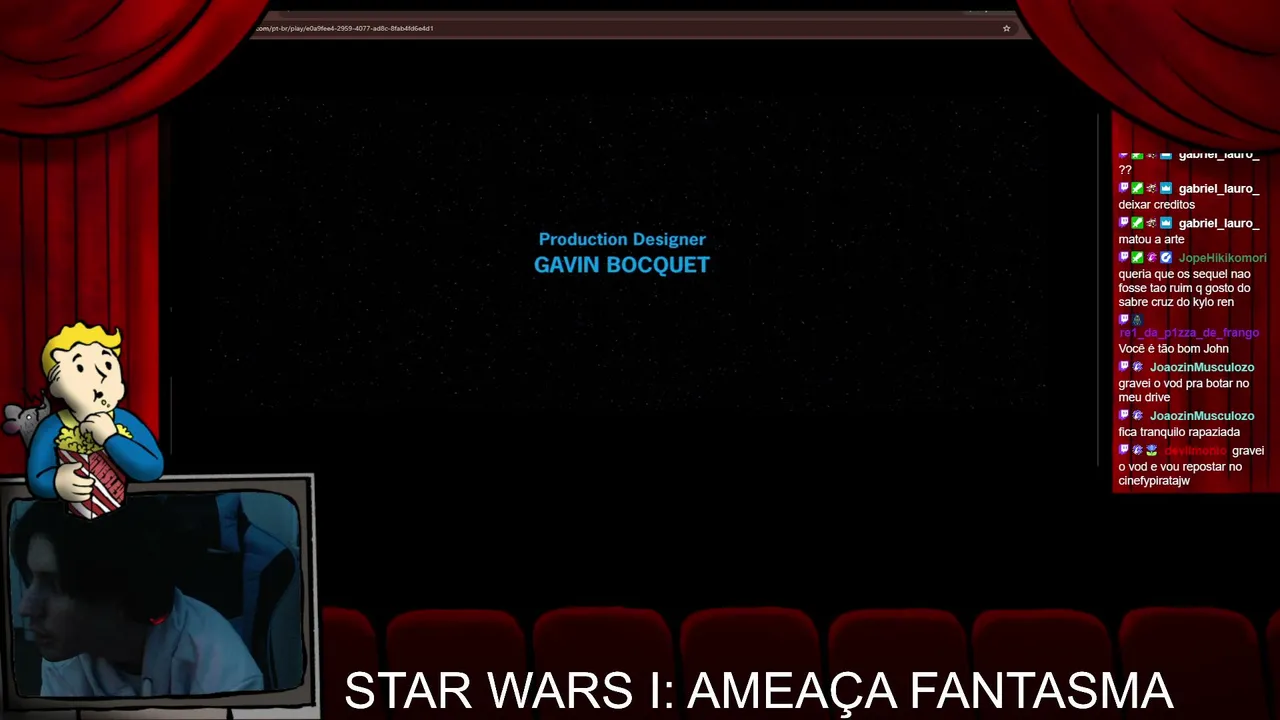Click the chat message 'deixar creditos'
Screen dimensions: 1280x720
pyautogui.click(x=1157, y=205)
